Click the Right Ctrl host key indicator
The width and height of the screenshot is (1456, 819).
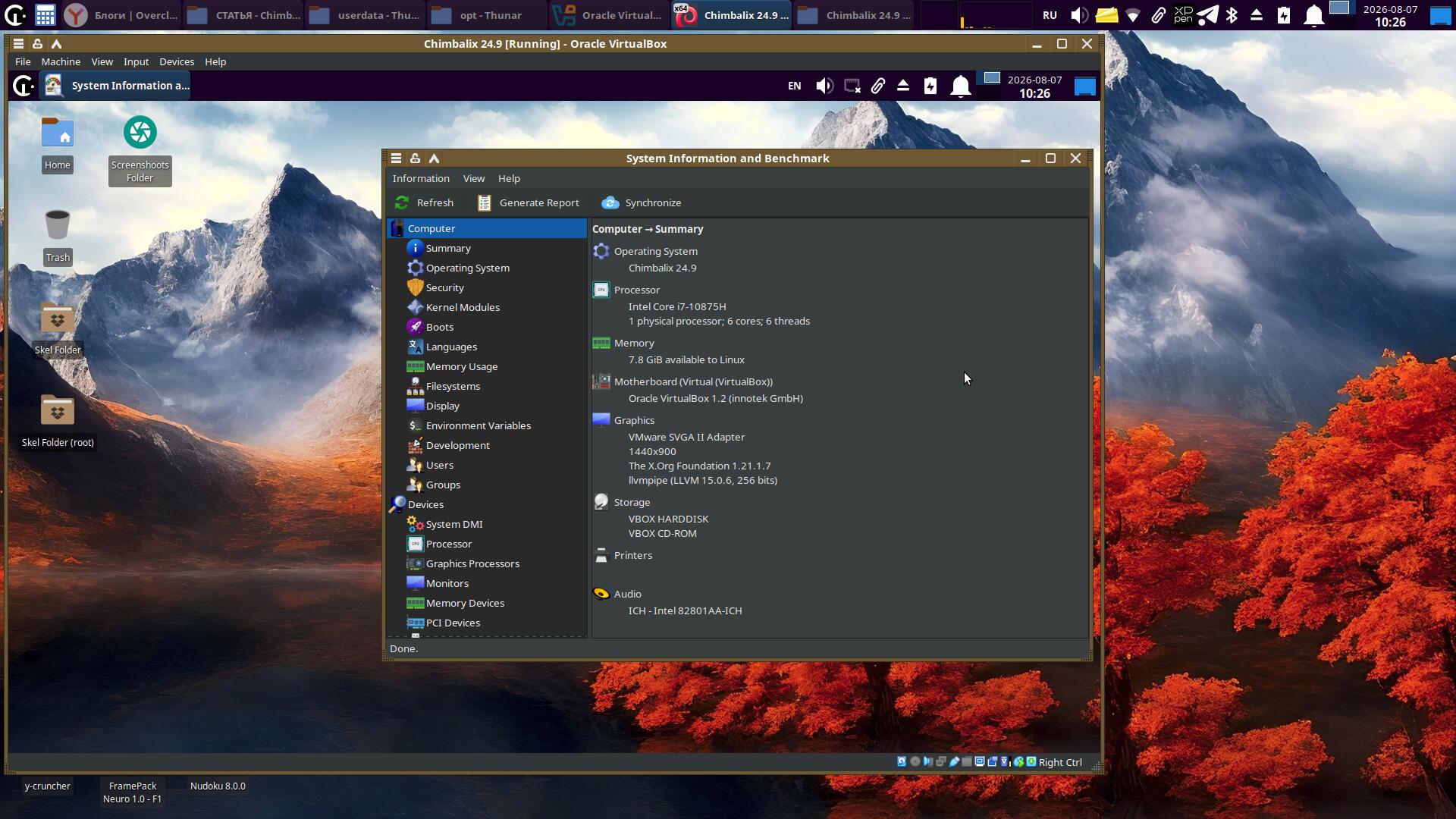click(x=1060, y=762)
